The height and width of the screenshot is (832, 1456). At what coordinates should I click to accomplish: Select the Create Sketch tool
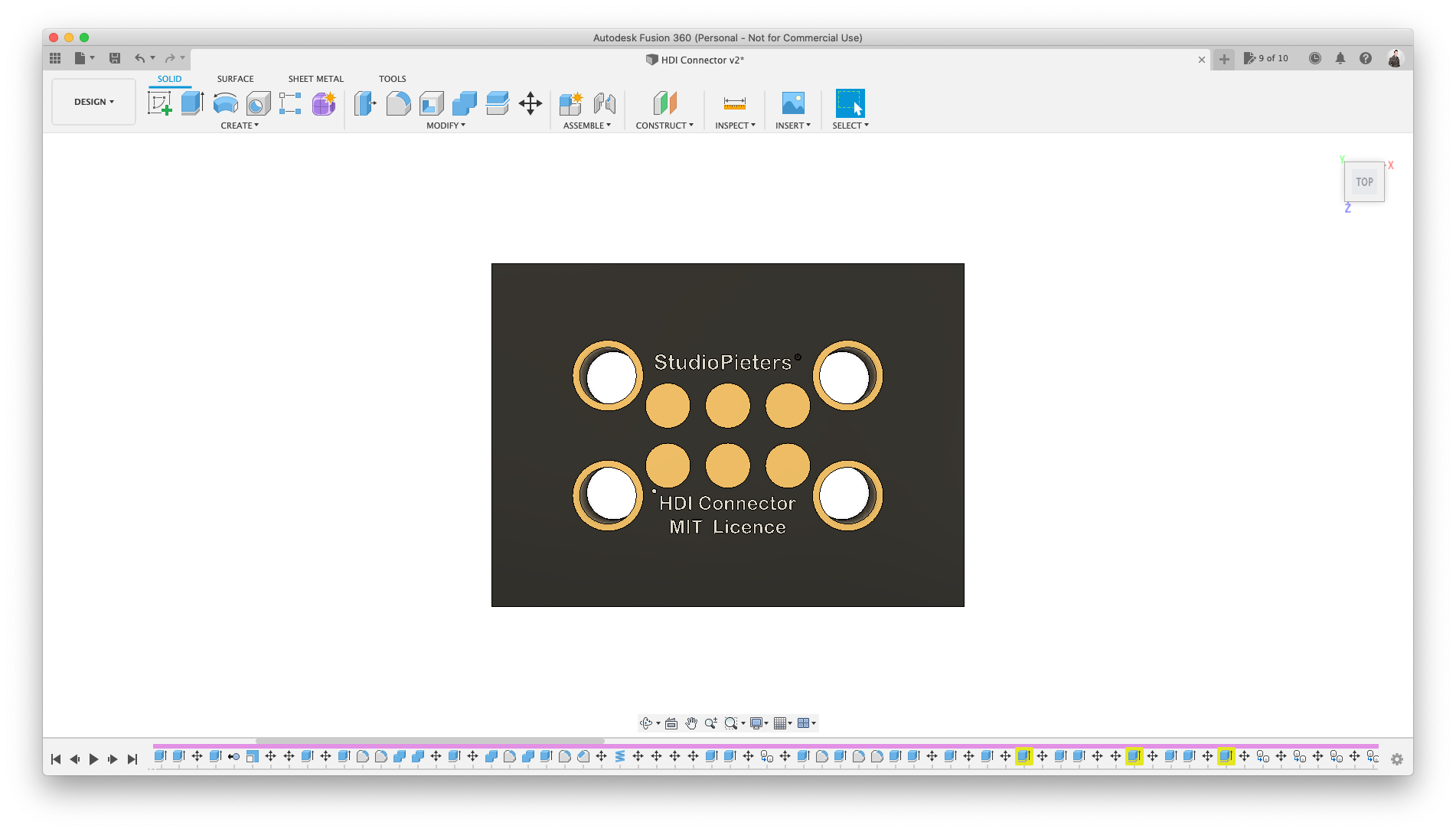pyautogui.click(x=159, y=103)
